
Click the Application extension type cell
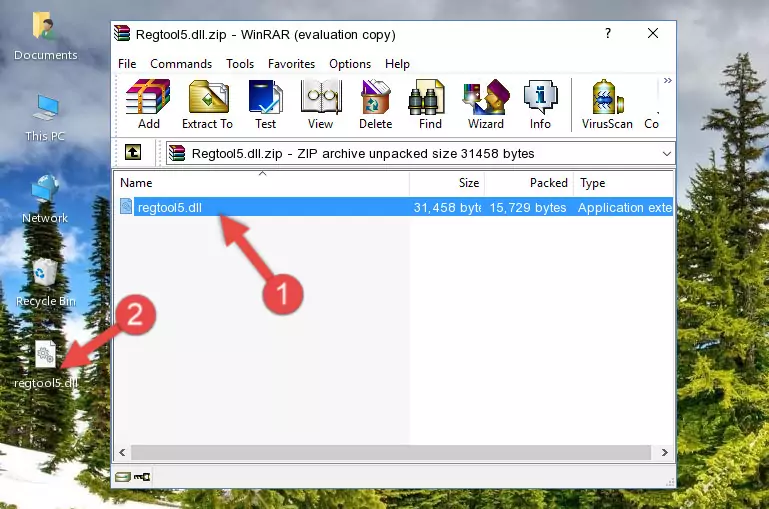[624, 207]
